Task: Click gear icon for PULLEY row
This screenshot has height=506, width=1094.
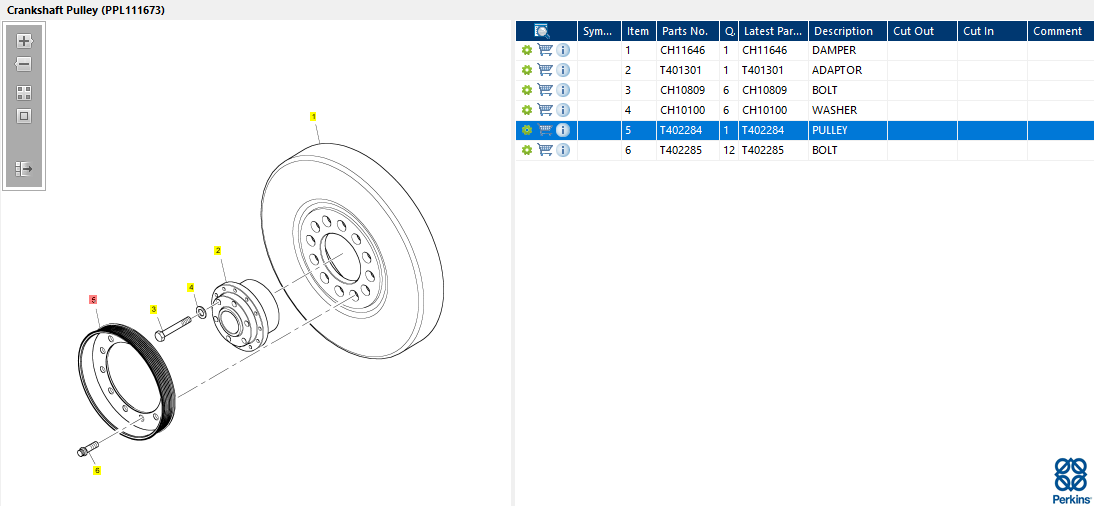Action: [527, 130]
